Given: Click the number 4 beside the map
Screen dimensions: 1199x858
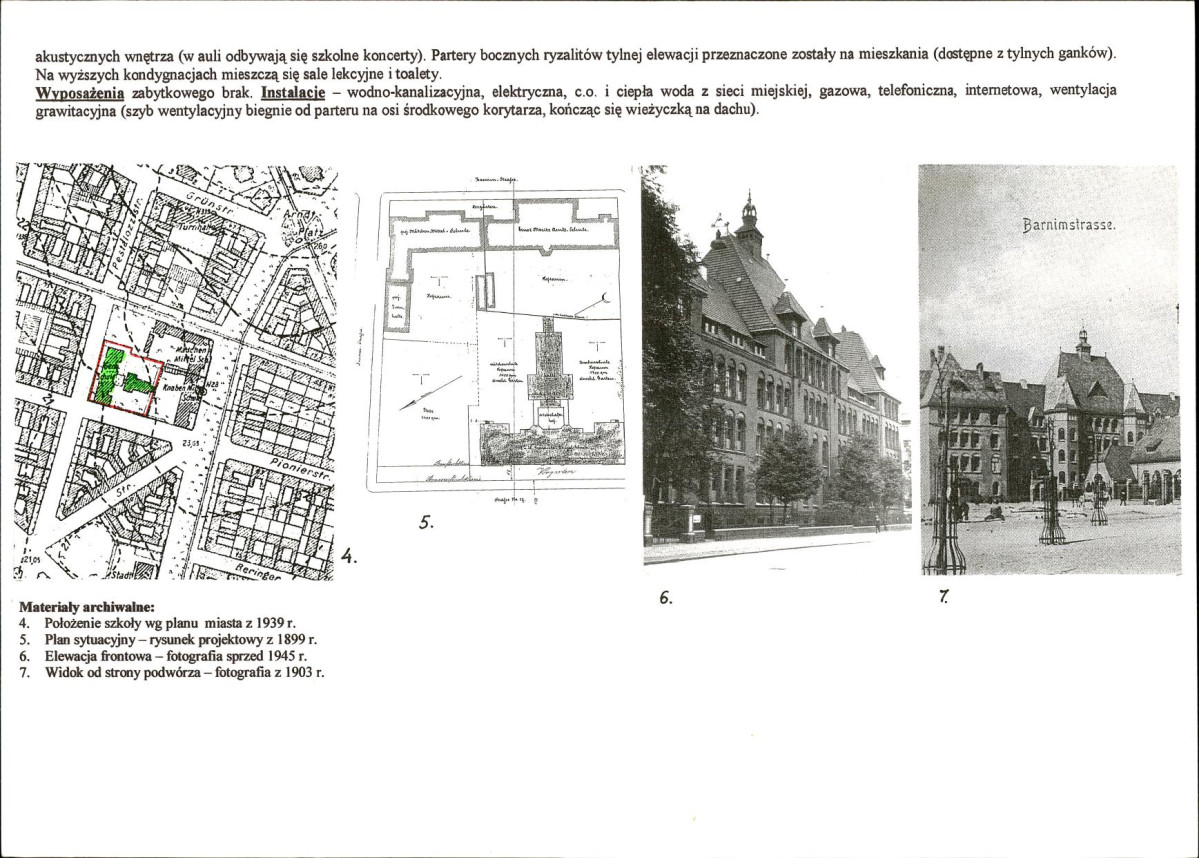Looking at the screenshot, I should [x=348, y=553].
